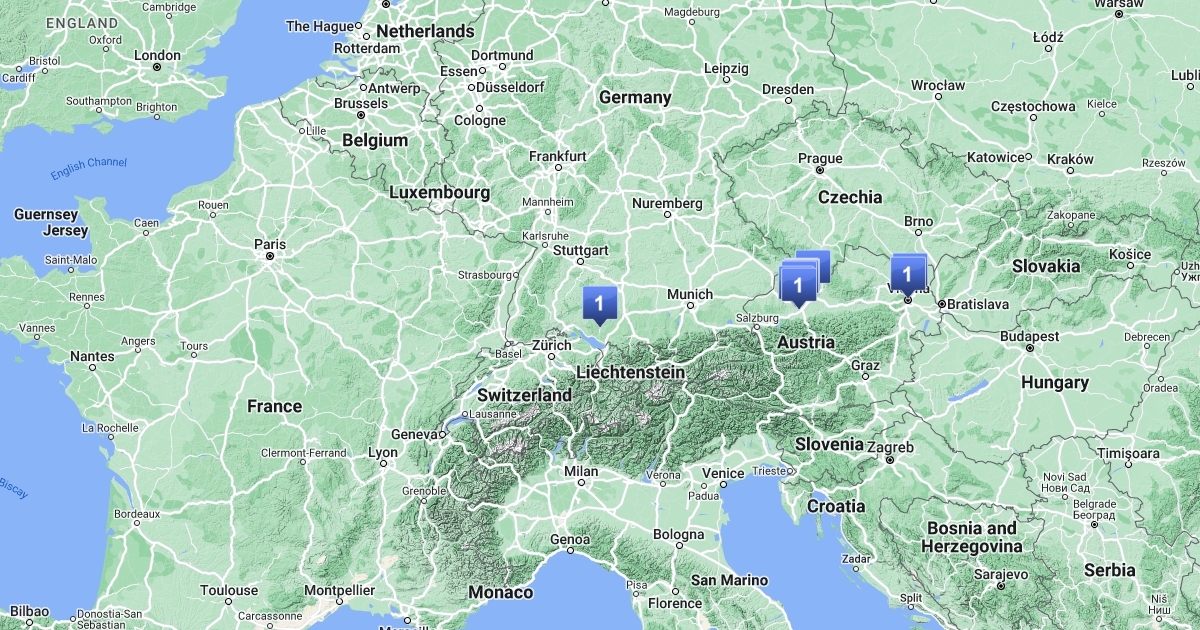Click the blue marker over Vienna
Viewport: 1200px width, 630px height.
pyautogui.click(x=908, y=274)
